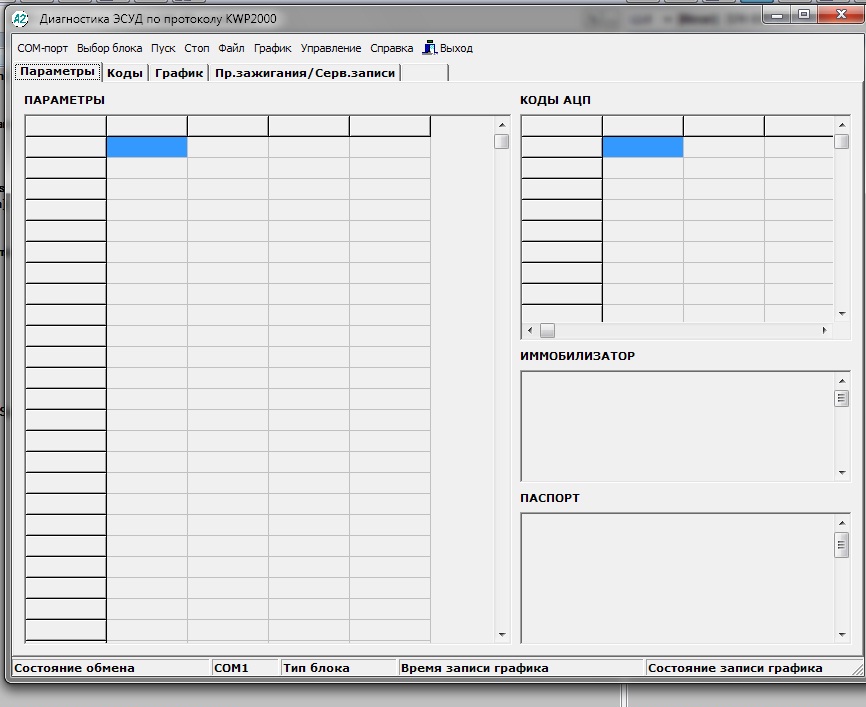Open the COM-порт menu
The width and height of the screenshot is (866, 707).
(x=43, y=48)
